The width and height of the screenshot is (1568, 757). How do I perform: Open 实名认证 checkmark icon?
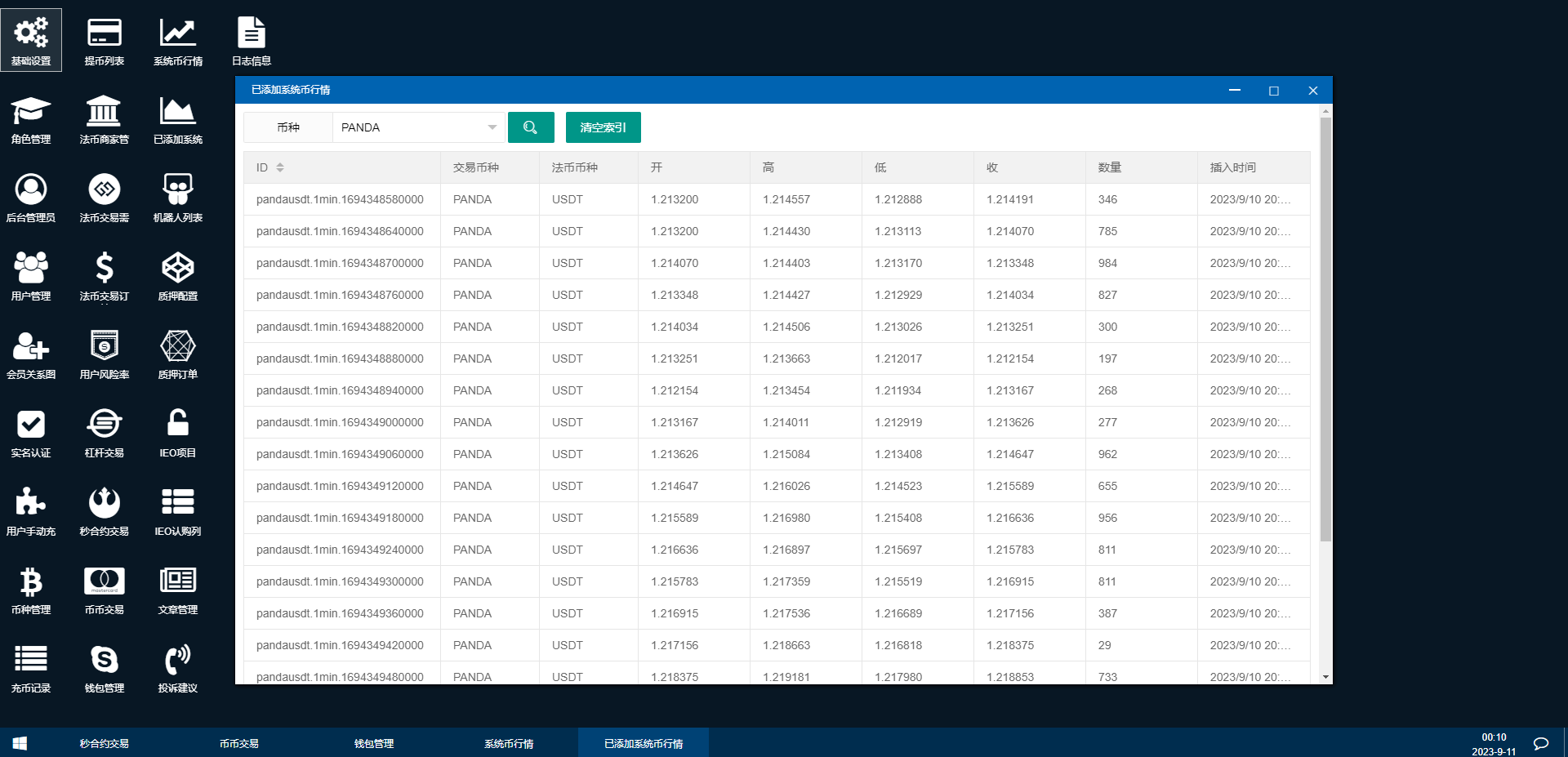[31, 425]
